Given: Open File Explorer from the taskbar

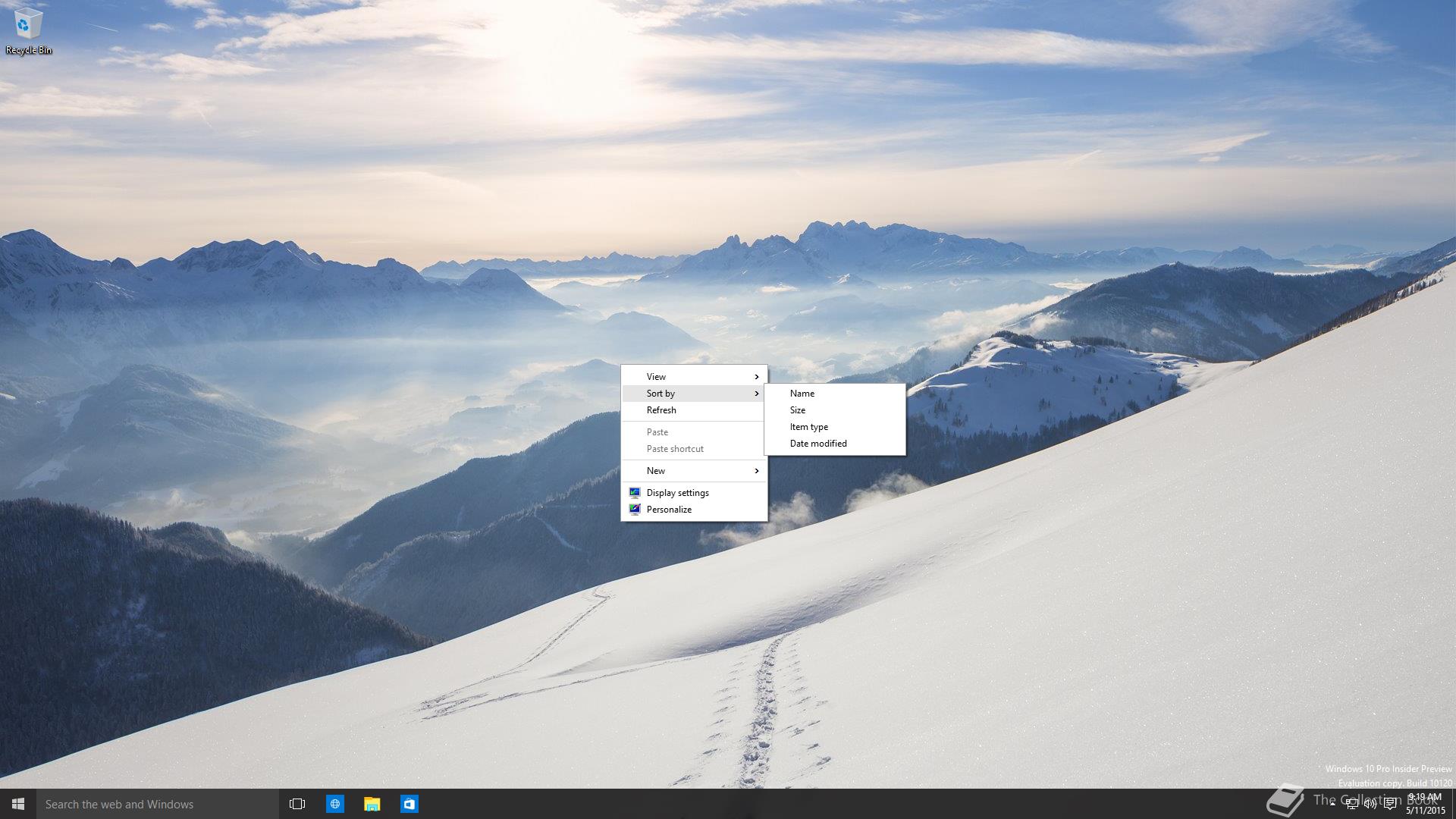Looking at the screenshot, I should click(x=372, y=804).
